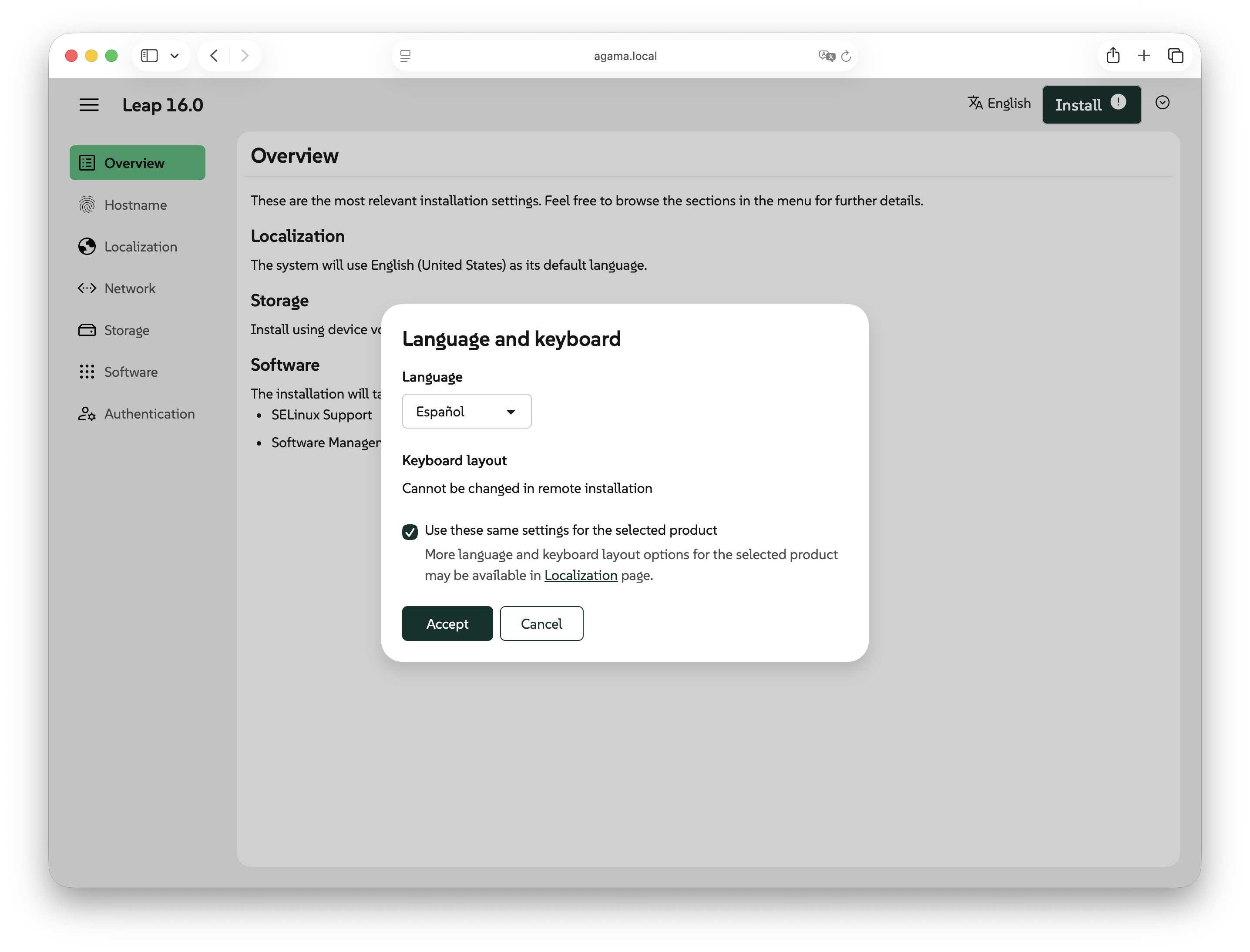
Task: Cancel the language dialog
Action: pyautogui.click(x=541, y=624)
